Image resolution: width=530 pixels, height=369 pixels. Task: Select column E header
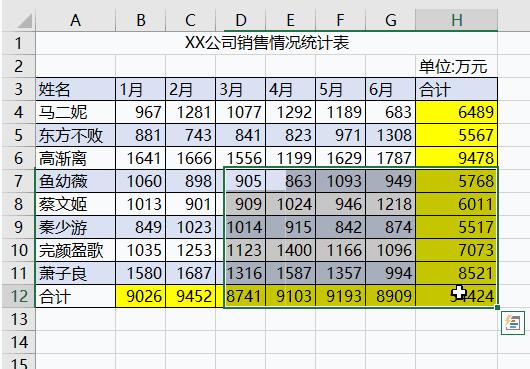[290, 20]
